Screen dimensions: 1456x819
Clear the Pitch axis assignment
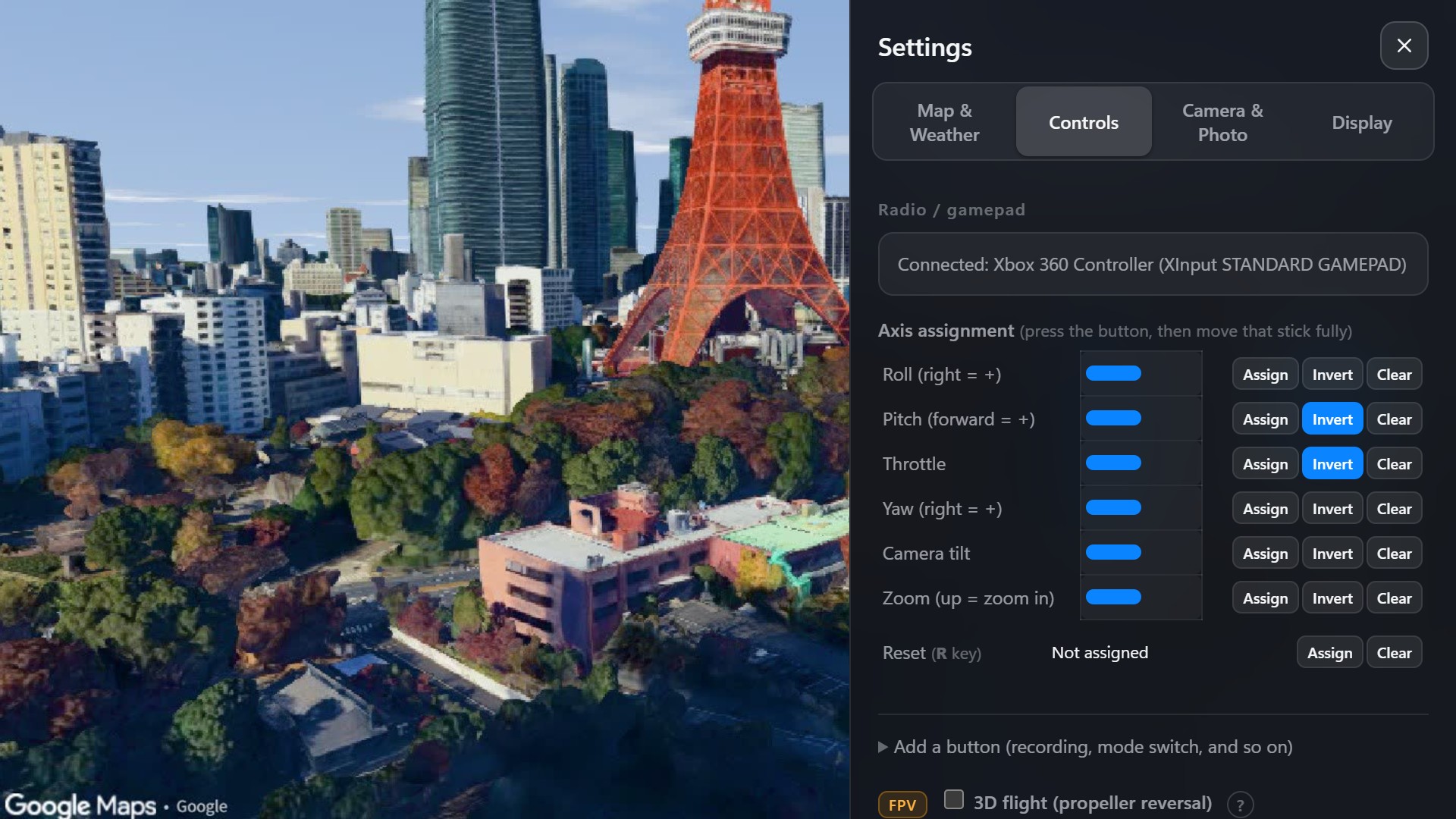1394,419
